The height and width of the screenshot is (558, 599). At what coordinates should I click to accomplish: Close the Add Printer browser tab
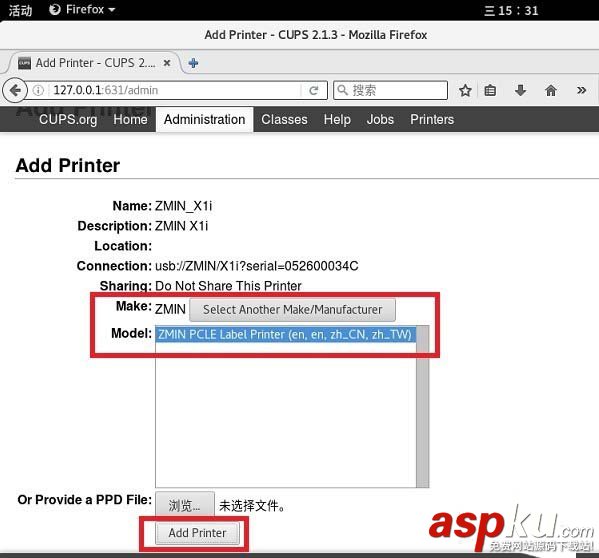(x=167, y=63)
